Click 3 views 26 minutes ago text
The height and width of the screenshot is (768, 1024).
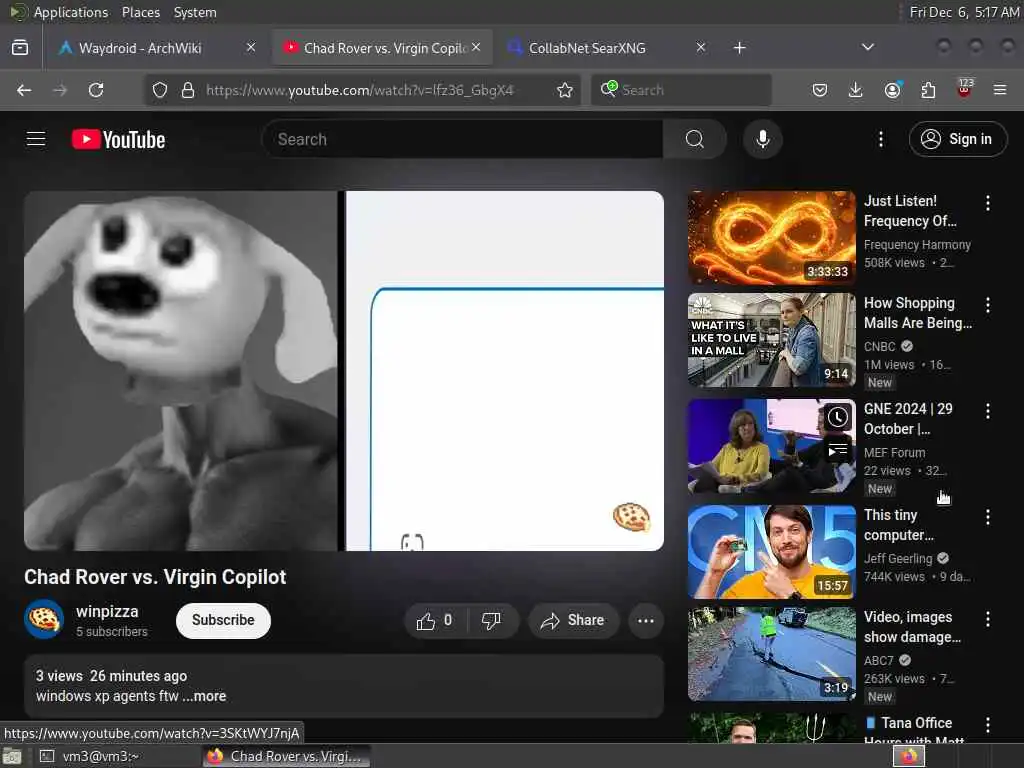[x=111, y=676]
